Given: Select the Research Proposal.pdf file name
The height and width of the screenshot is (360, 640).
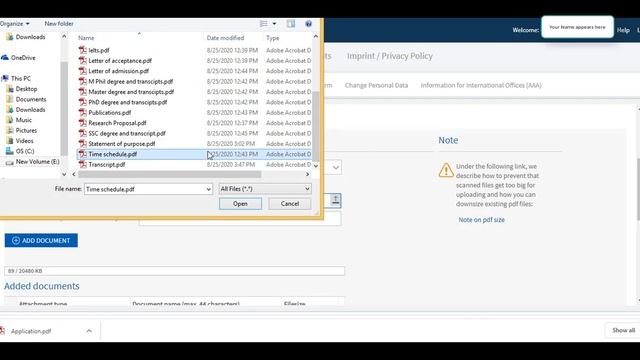Looking at the screenshot, I should coord(117,123).
